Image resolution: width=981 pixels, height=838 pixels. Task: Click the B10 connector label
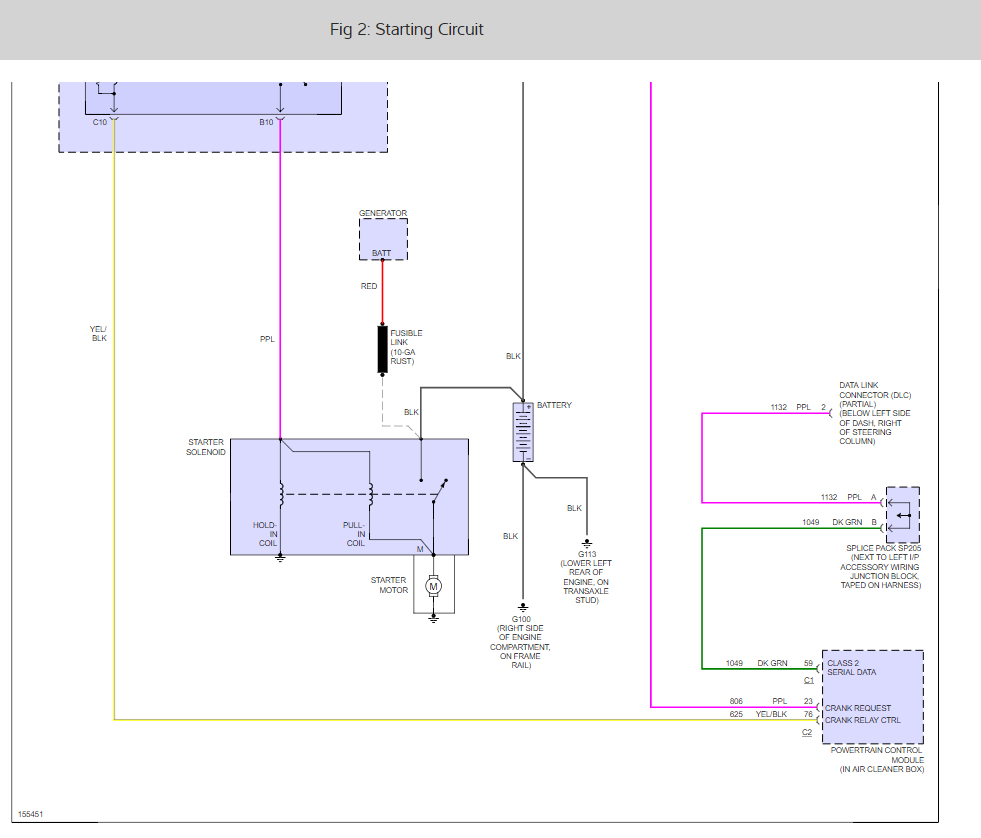pos(267,122)
